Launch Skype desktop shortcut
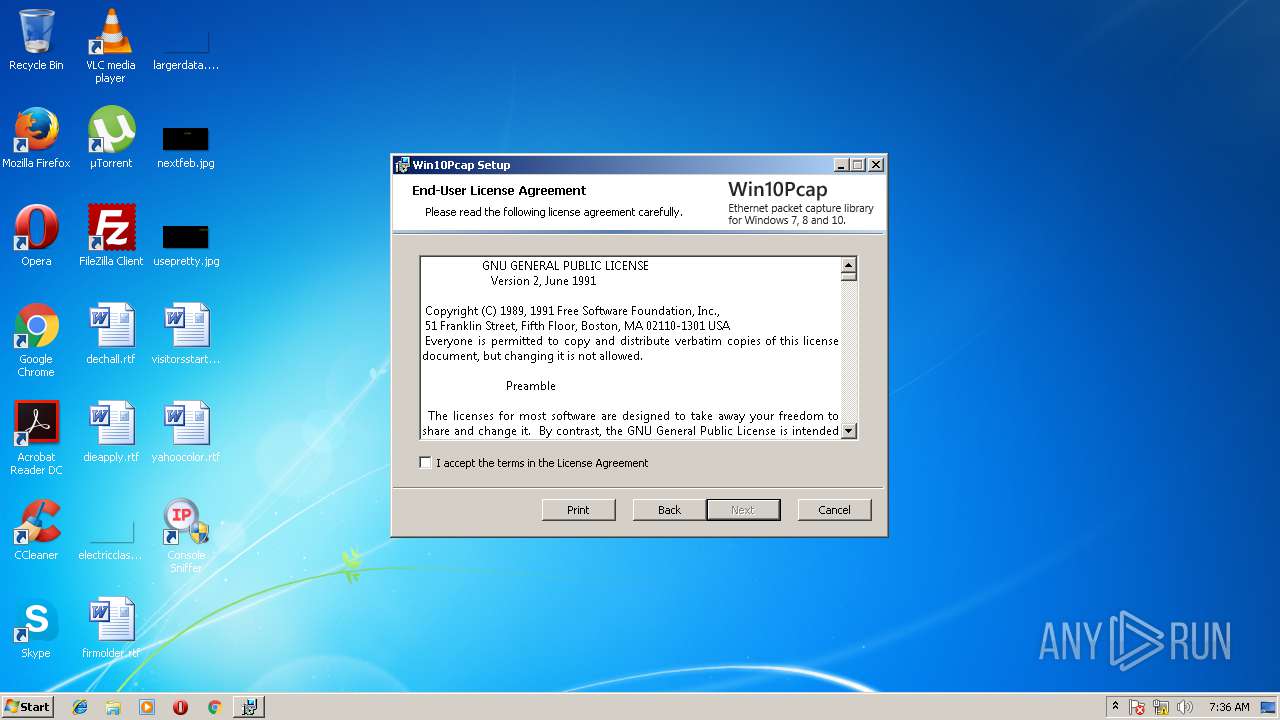 point(36,628)
